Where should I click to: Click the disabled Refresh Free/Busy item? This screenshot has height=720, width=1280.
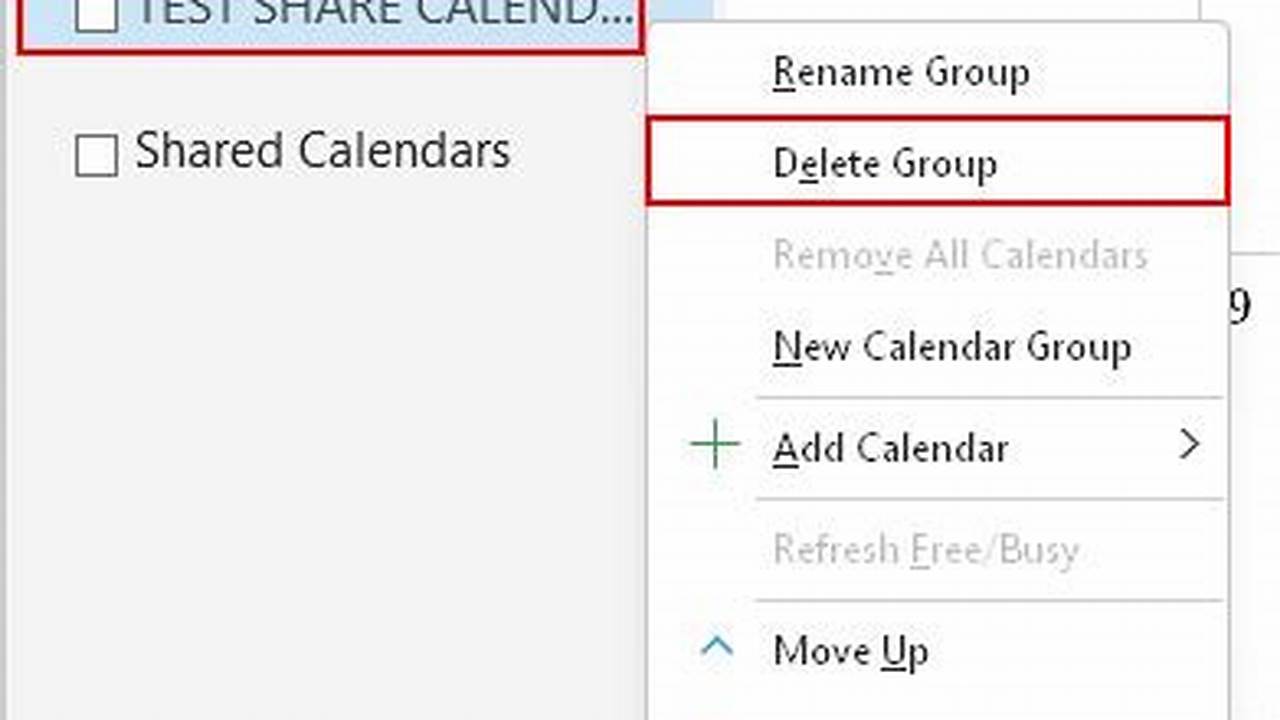(926, 549)
